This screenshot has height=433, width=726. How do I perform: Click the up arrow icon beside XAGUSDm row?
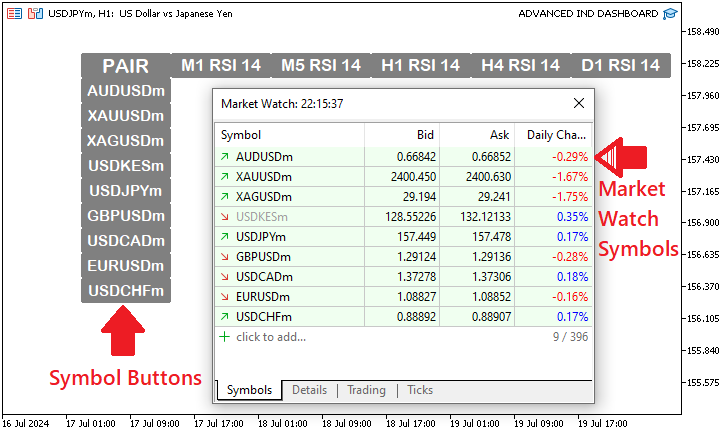(x=225, y=197)
